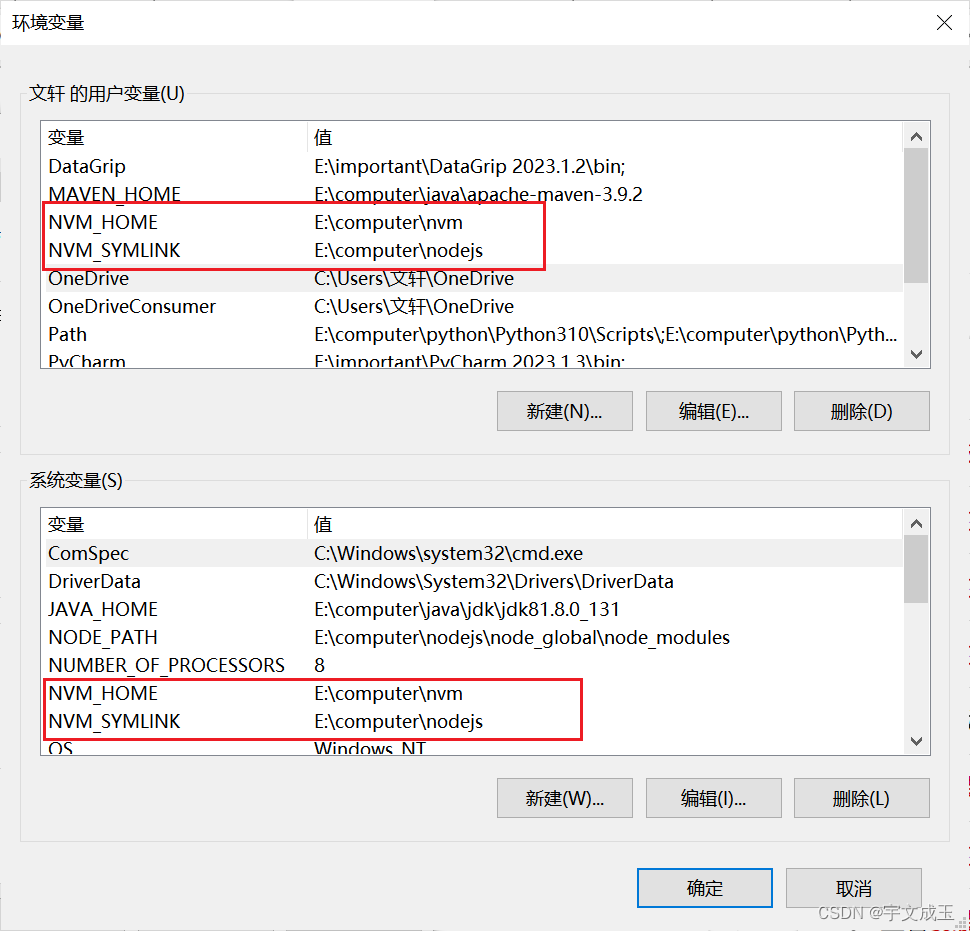
Task: Close the 环境变量 dialog window
Action: coord(944,22)
